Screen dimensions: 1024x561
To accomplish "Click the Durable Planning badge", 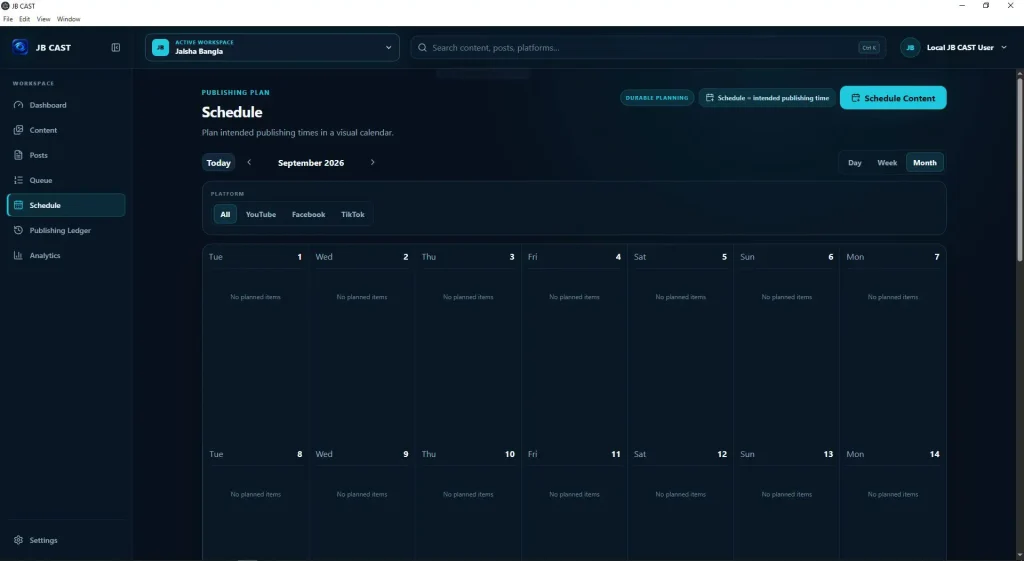I will click(656, 98).
